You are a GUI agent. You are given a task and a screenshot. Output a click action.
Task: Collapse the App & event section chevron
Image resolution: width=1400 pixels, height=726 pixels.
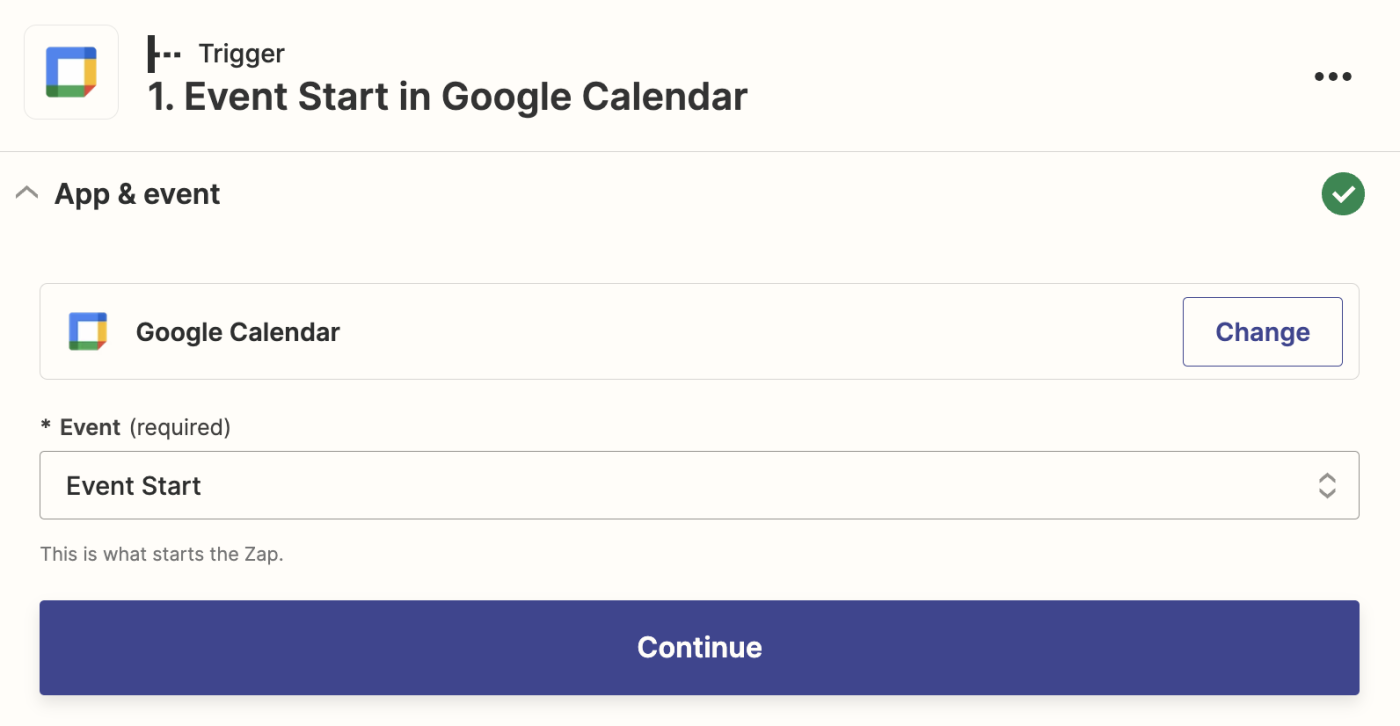pyautogui.click(x=27, y=193)
